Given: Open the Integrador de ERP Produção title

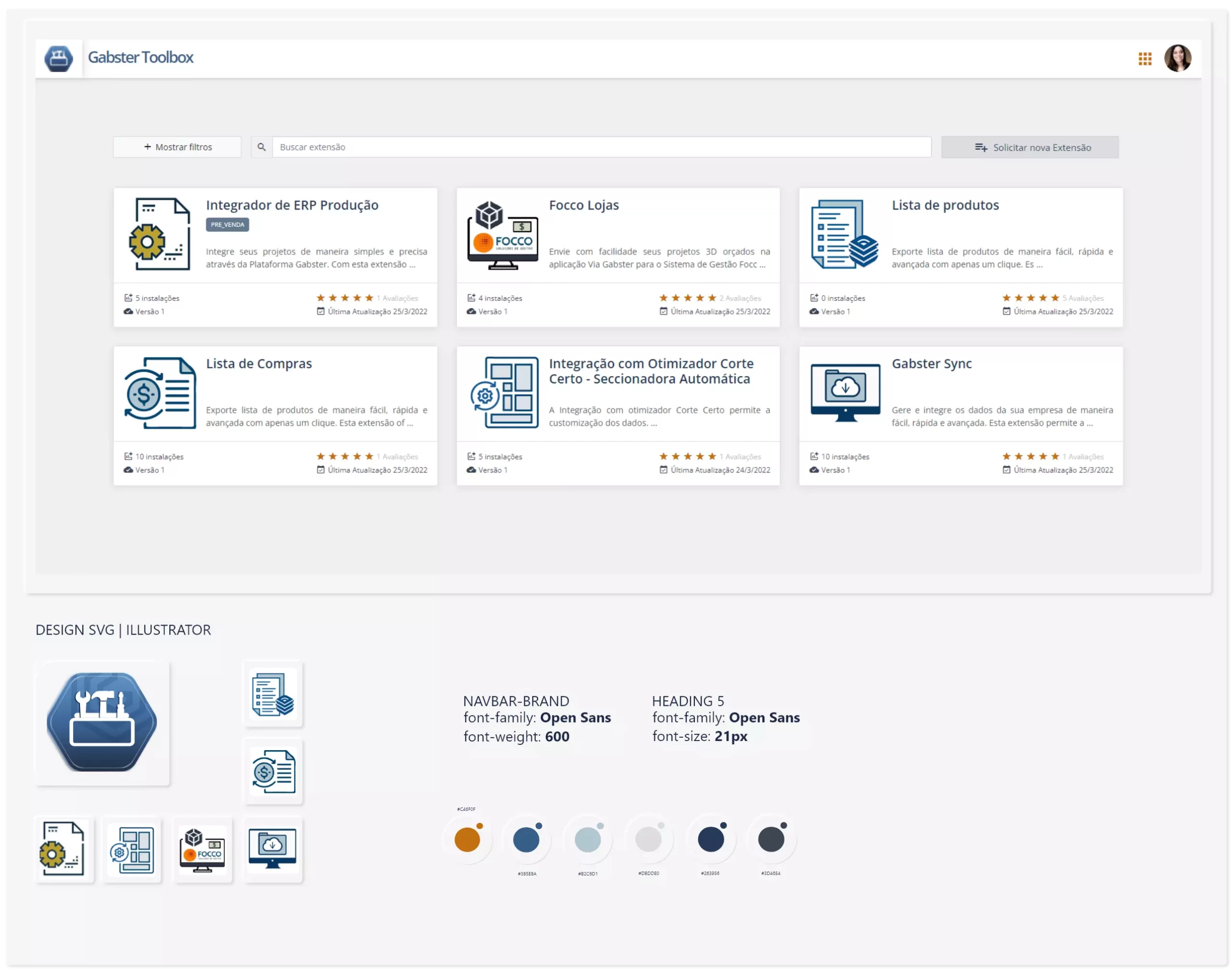Looking at the screenshot, I should (x=292, y=205).
